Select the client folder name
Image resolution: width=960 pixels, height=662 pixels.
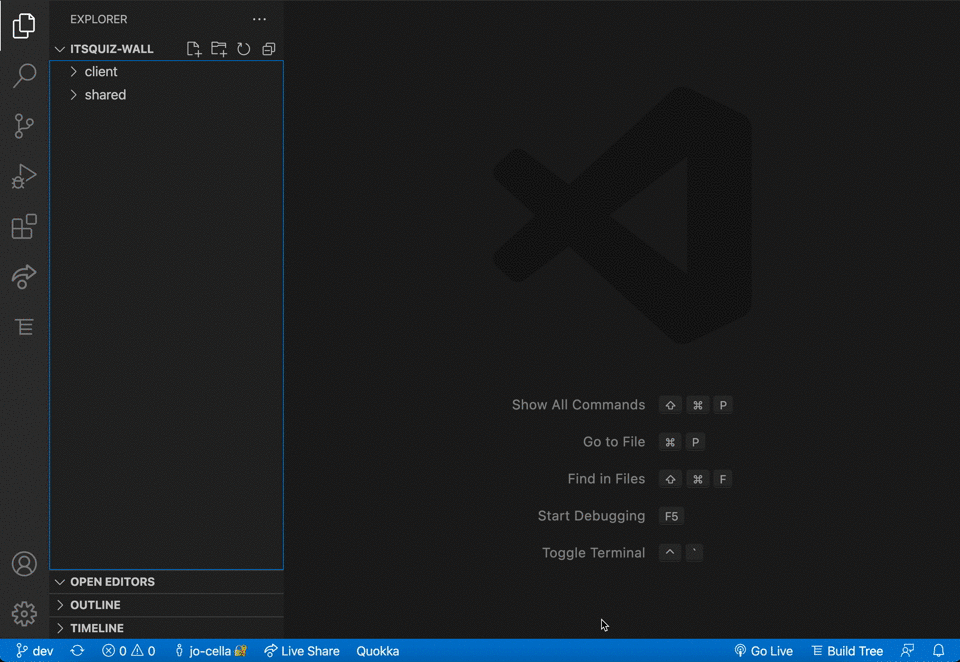101,72
